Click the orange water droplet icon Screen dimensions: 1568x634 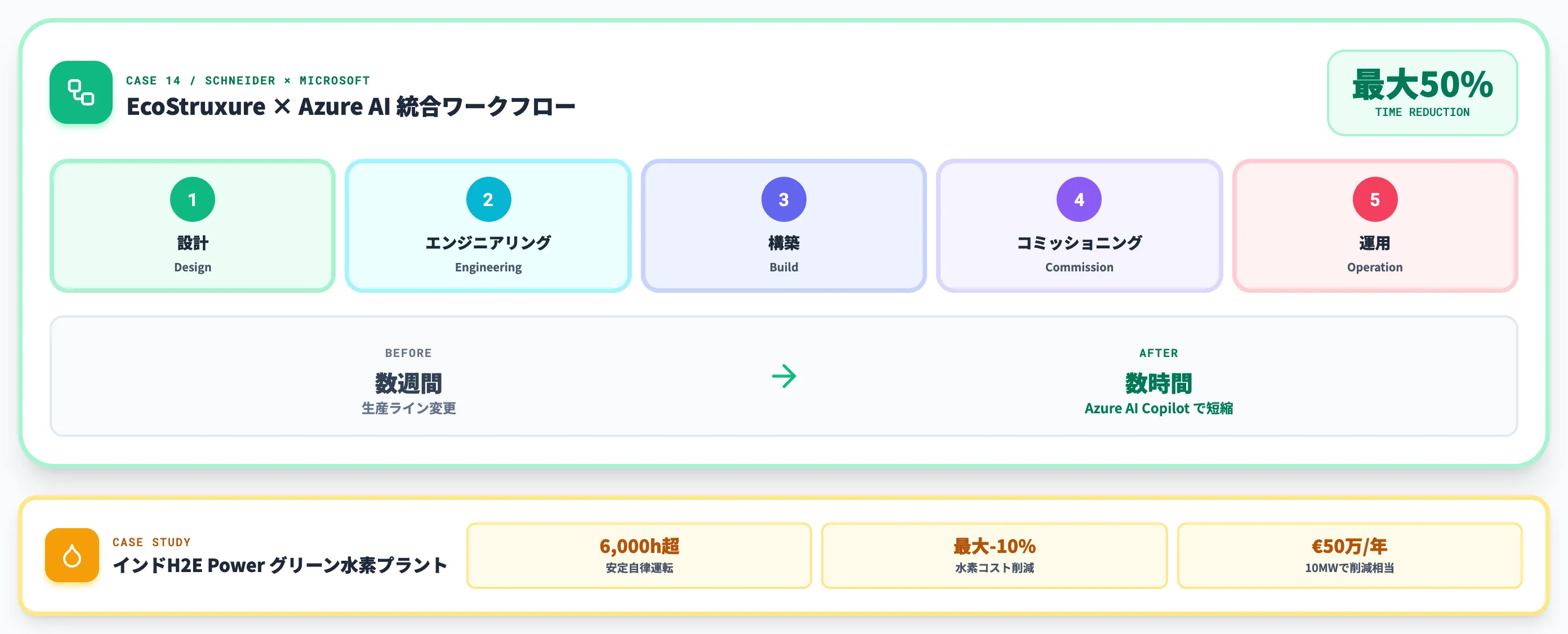point(72,555)
